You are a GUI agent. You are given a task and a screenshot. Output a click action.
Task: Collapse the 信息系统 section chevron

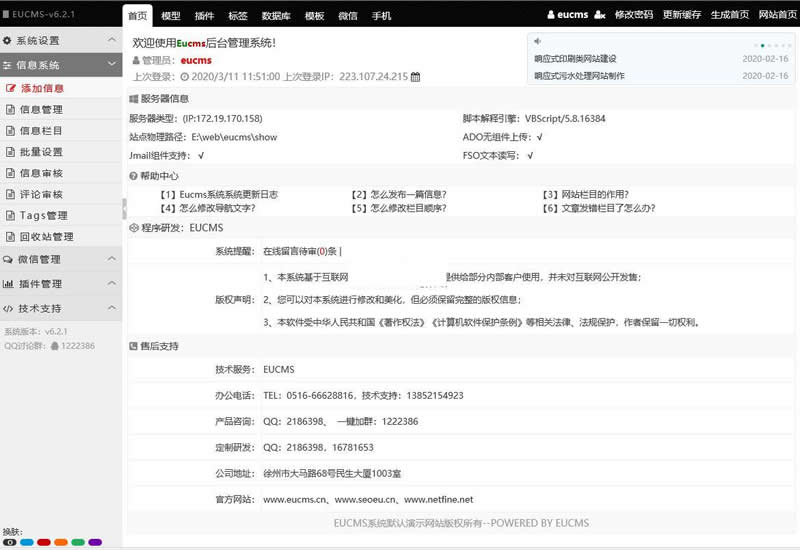(110, 65)
